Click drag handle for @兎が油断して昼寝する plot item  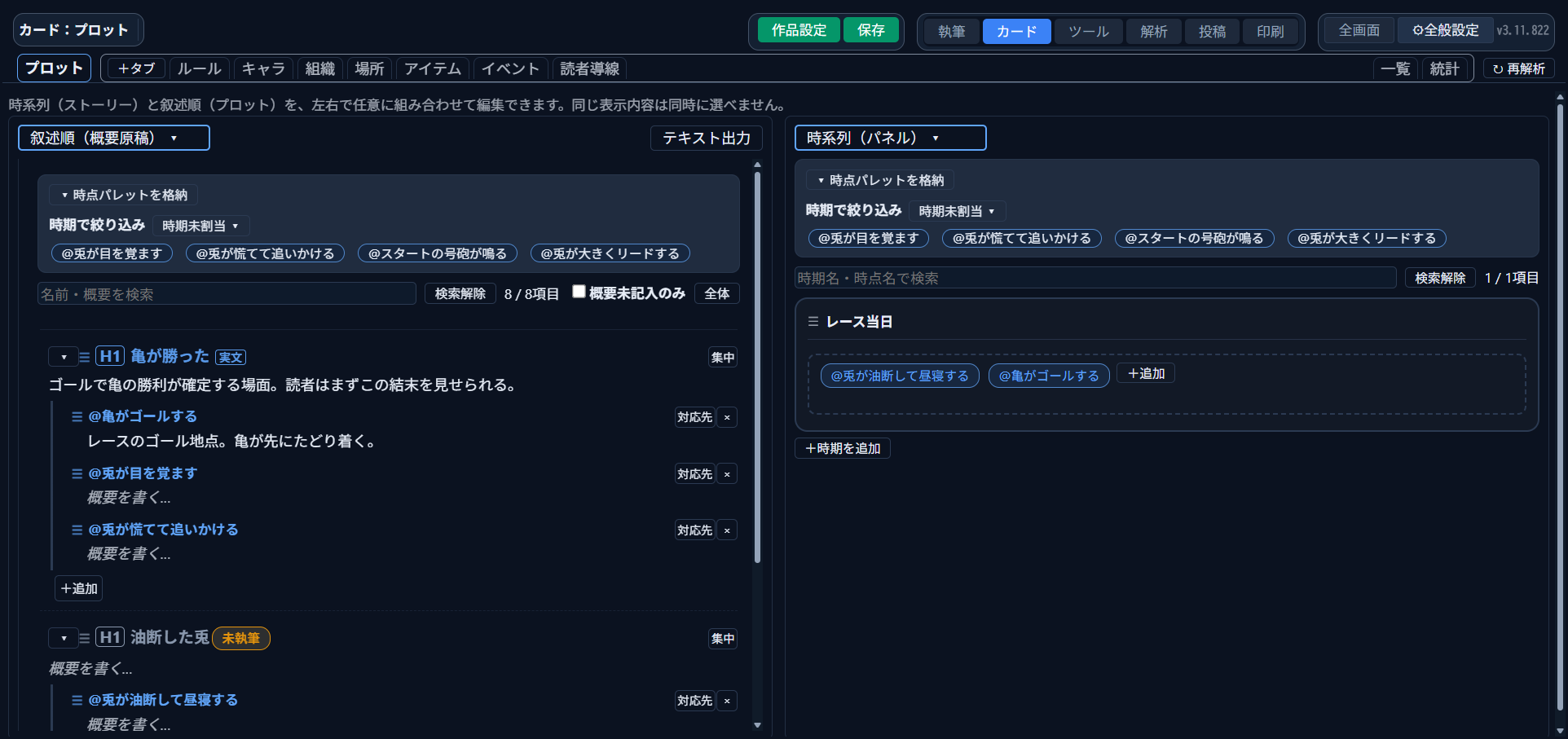point(77,700)
